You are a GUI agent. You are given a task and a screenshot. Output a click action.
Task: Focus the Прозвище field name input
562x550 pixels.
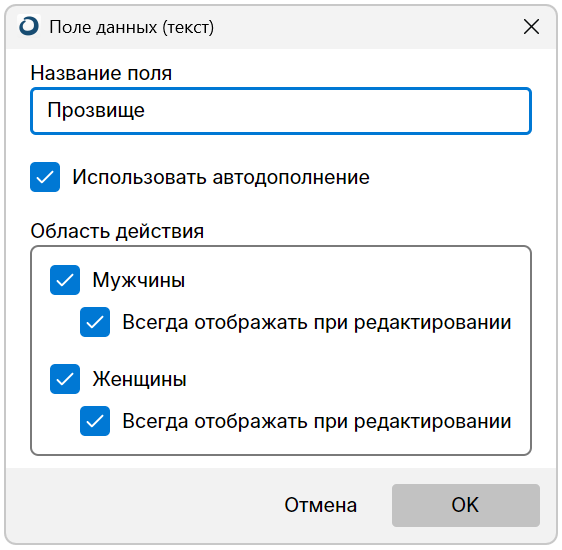tap(281, 111)
